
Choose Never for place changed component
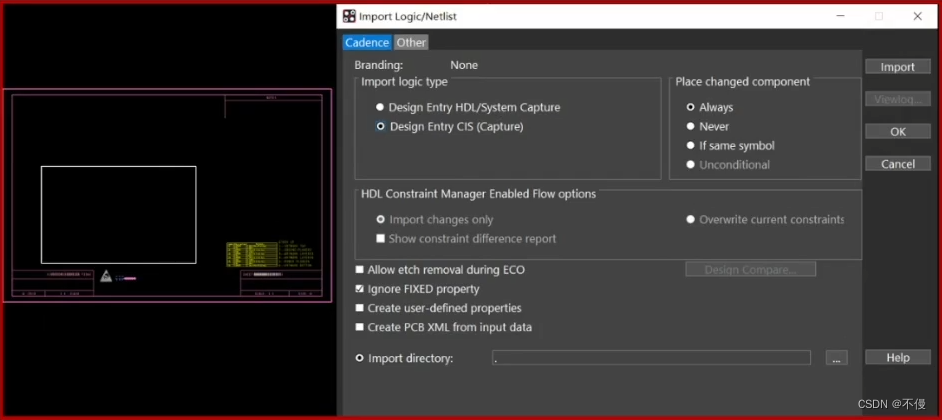(691, 126)
